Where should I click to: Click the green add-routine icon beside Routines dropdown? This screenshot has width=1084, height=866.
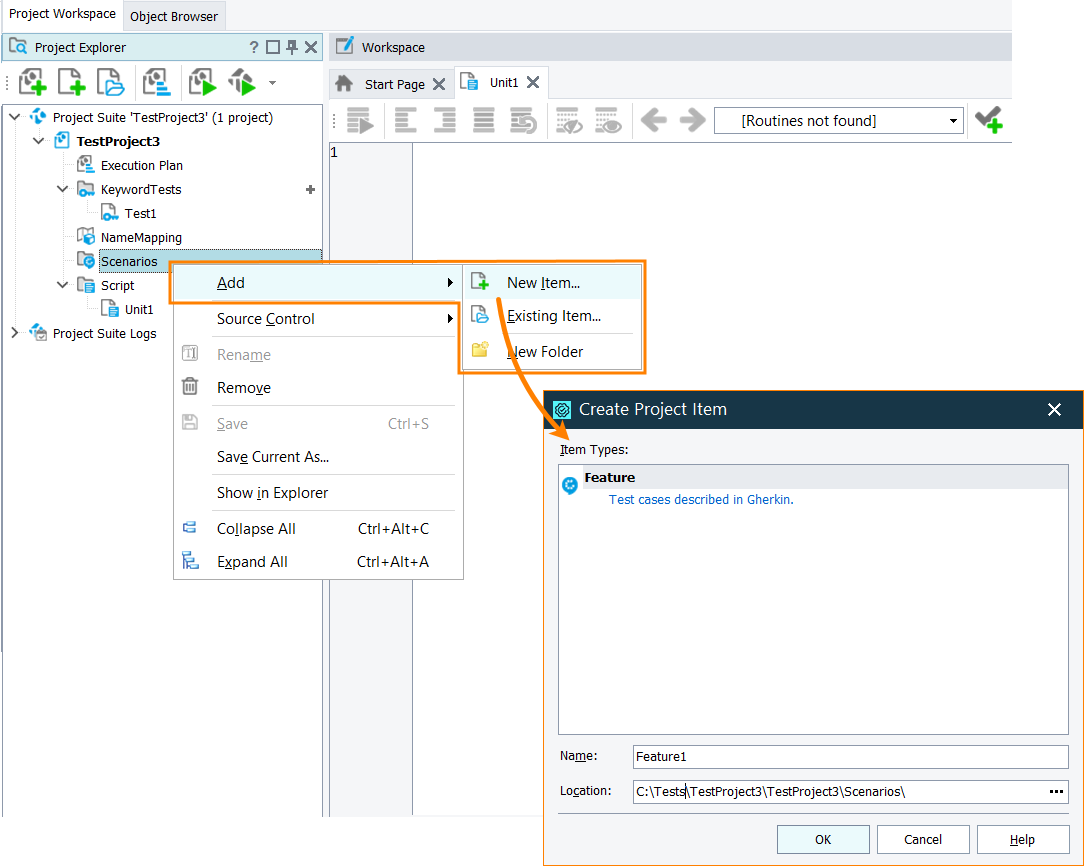click(989, 120)
